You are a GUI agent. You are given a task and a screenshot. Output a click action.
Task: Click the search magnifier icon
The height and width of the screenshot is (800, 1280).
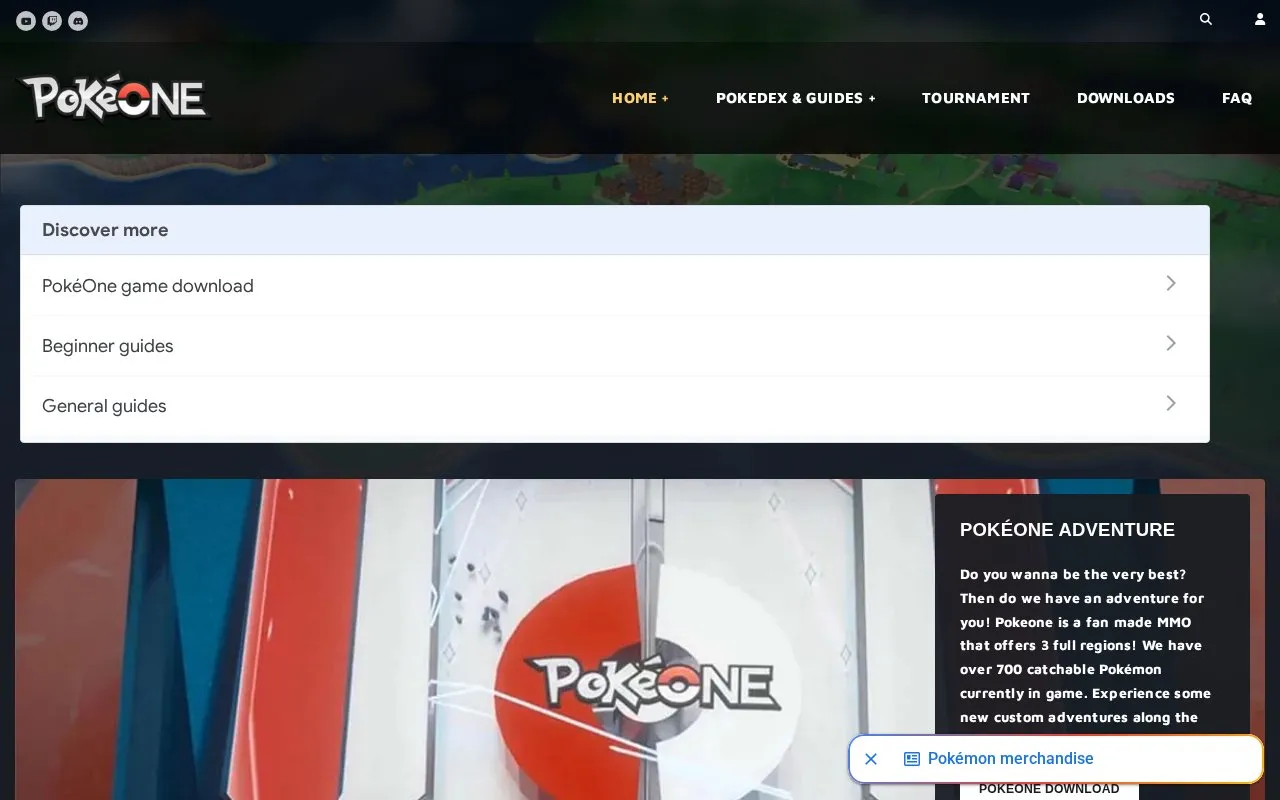coord(1206,19)
